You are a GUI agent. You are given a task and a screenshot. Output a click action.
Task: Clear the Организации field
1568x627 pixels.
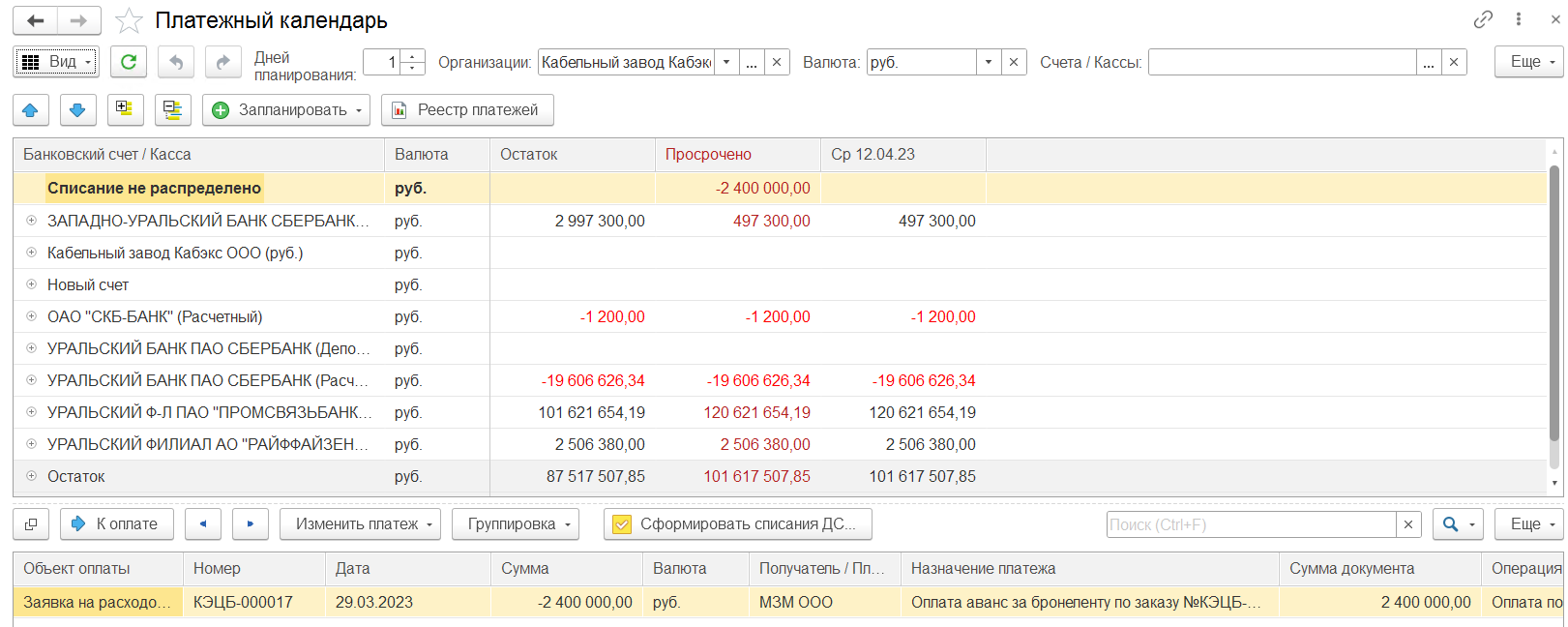(x=777, y=62)
